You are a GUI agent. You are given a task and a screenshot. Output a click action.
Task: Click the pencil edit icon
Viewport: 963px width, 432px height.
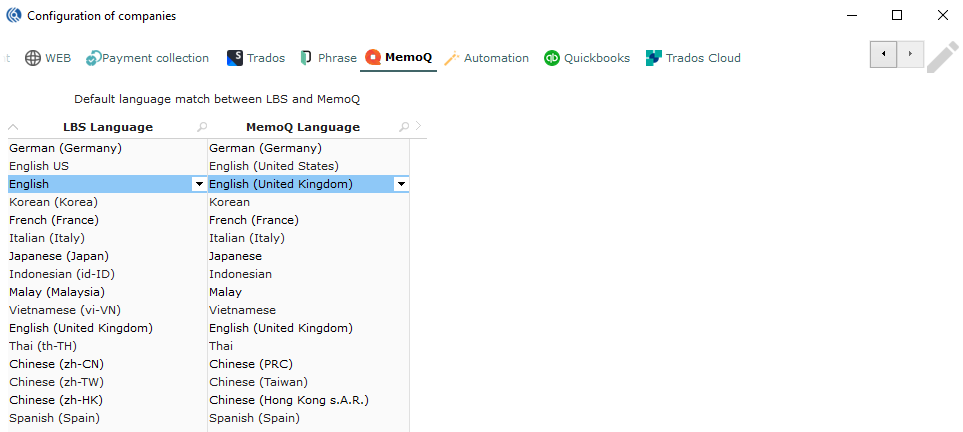pos(942,56)
